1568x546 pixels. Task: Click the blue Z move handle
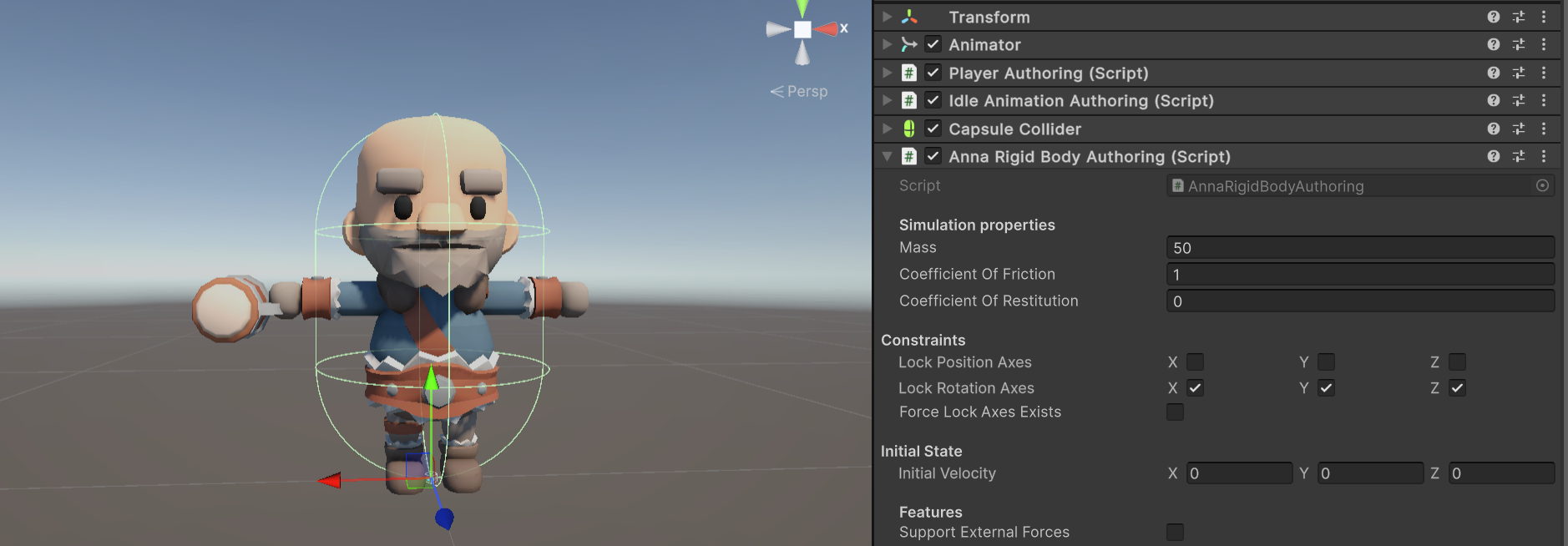(x=444, y=518)
